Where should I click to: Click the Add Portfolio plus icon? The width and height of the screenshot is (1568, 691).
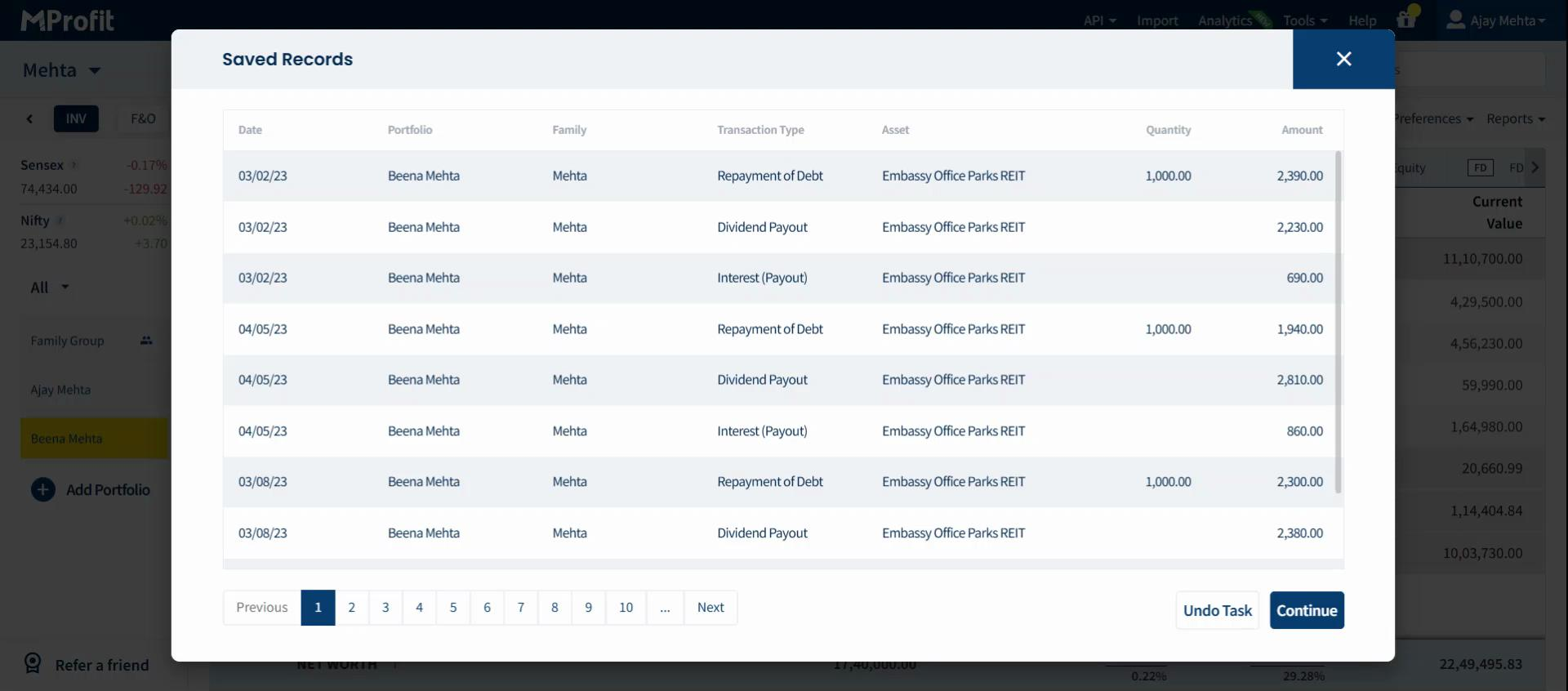43,490
